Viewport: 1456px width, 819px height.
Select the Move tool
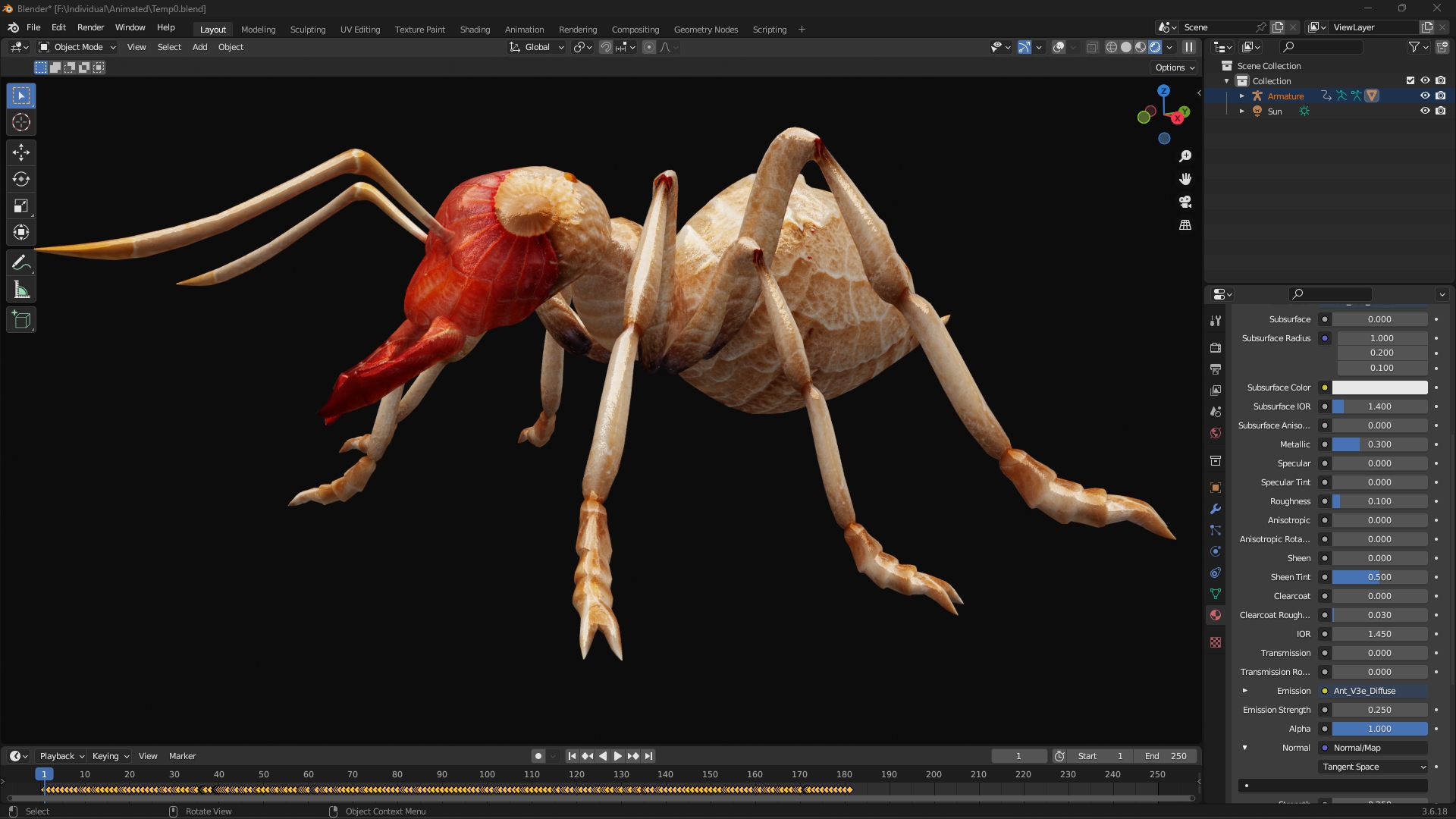21,152
